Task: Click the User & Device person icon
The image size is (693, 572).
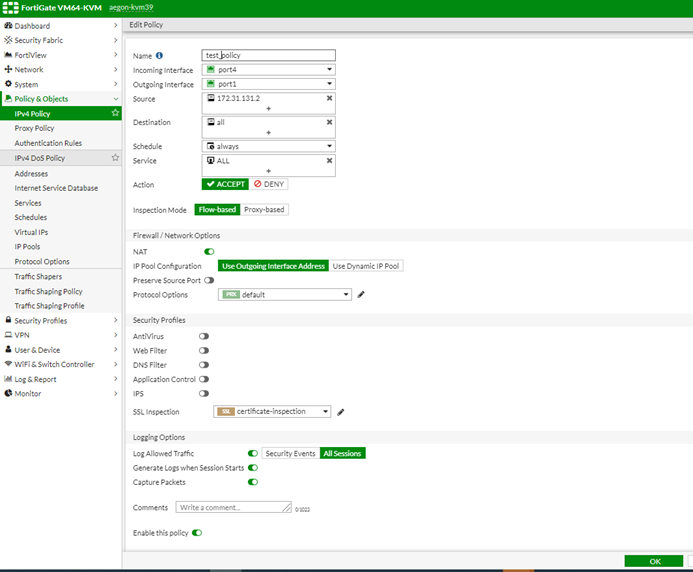Action: [8, 349]
